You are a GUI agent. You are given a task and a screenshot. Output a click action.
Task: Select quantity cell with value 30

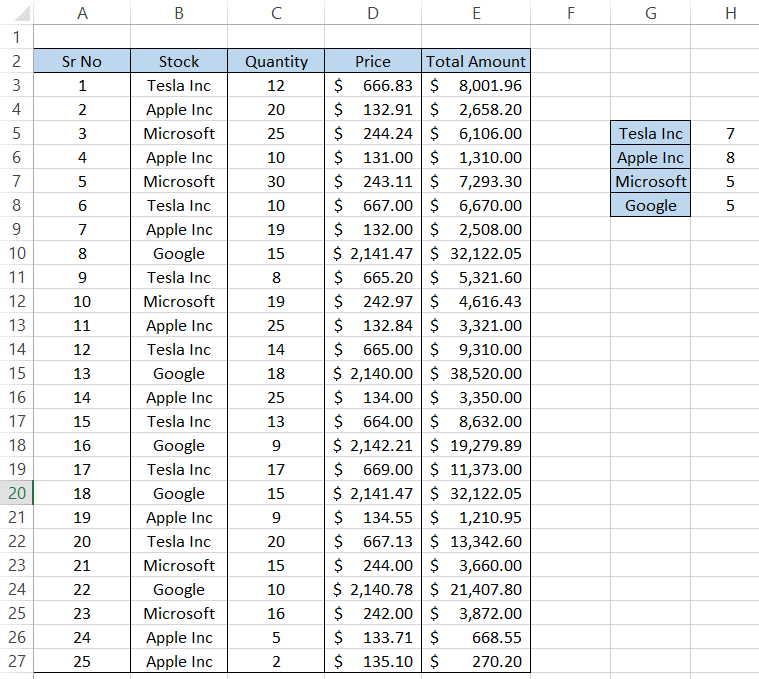click(276, 181)
